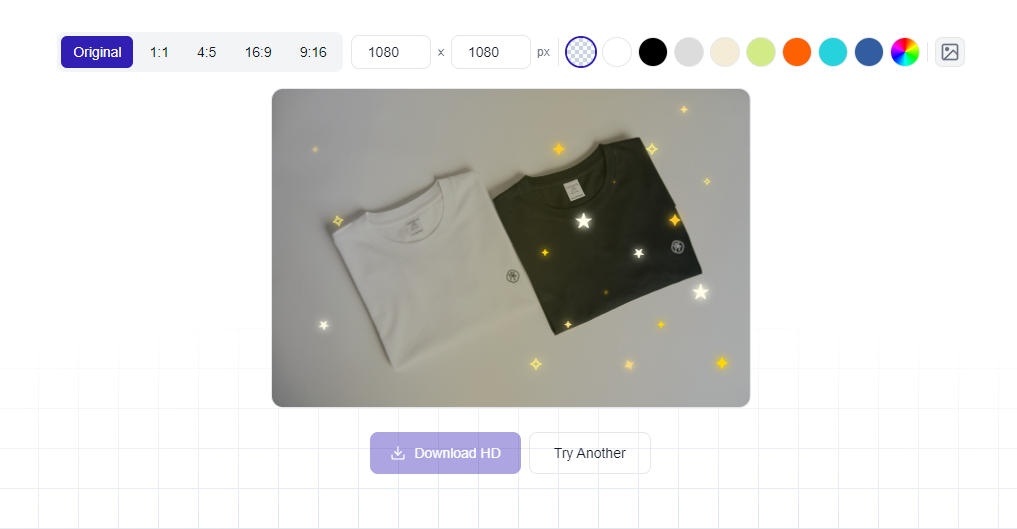
Task: Focus the height input field after the ×
Action: tap(490, 52)
